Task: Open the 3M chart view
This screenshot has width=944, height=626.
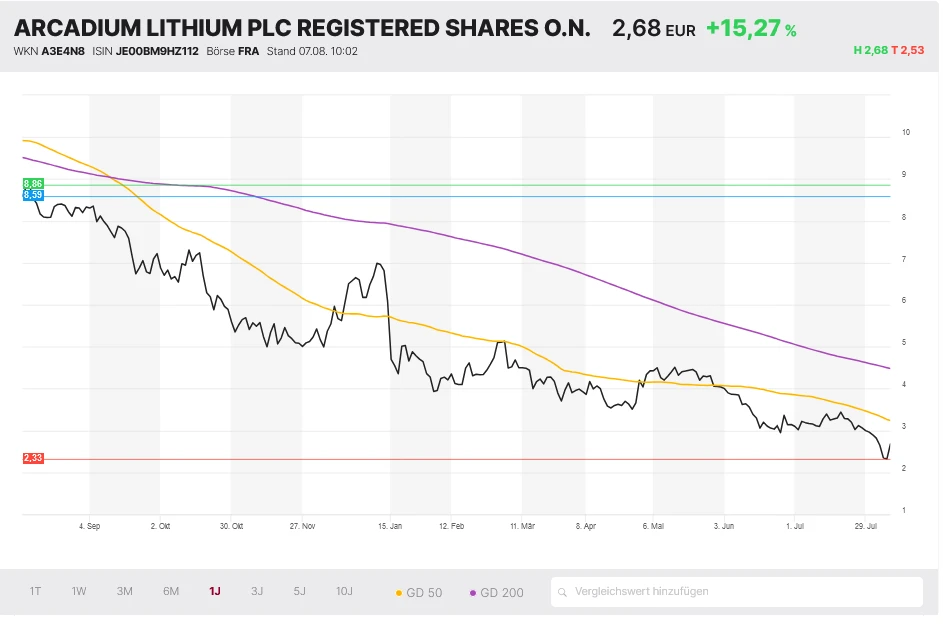Action: click(x=124, y=591)
